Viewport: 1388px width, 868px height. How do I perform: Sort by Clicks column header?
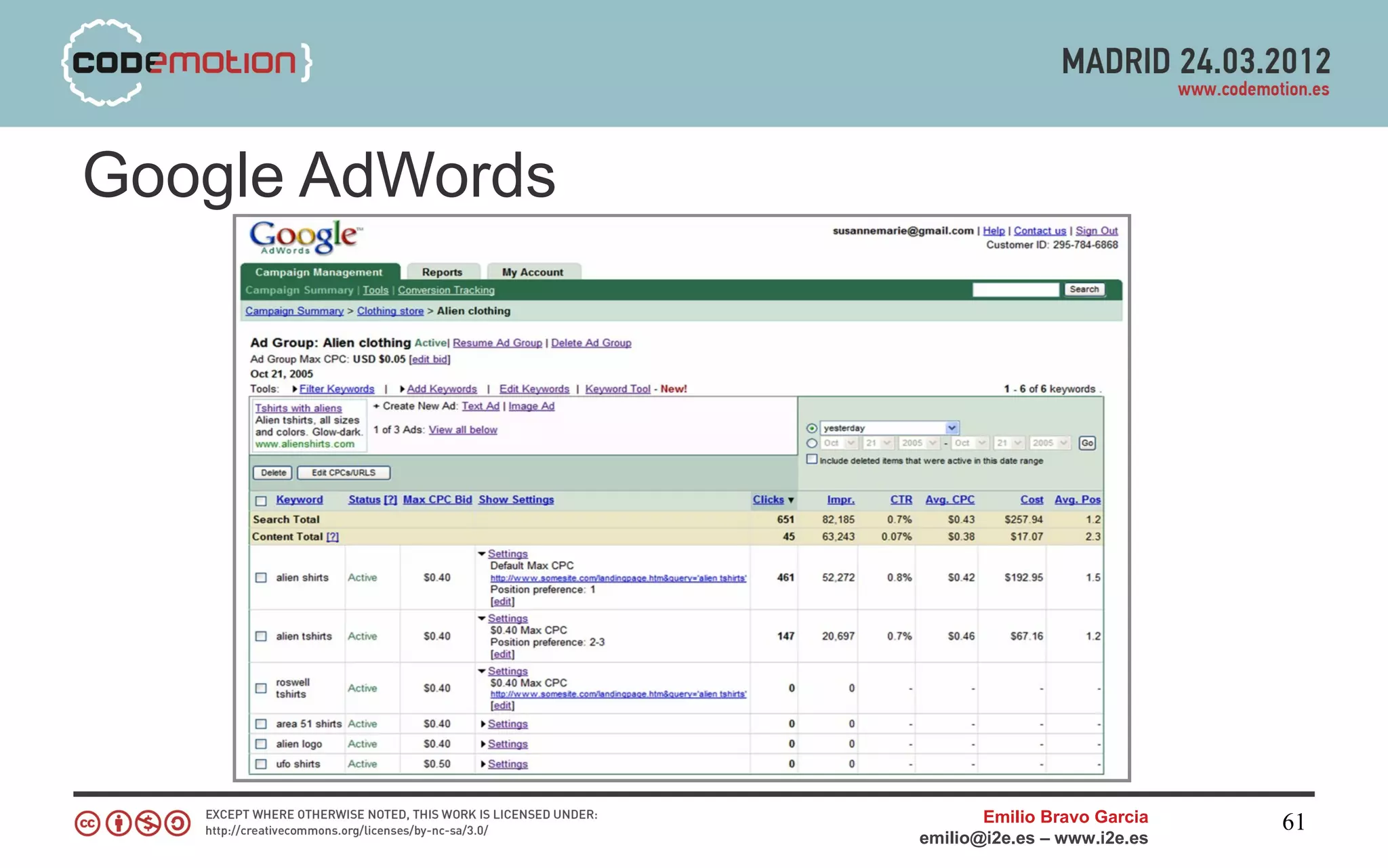coord(768,499)
